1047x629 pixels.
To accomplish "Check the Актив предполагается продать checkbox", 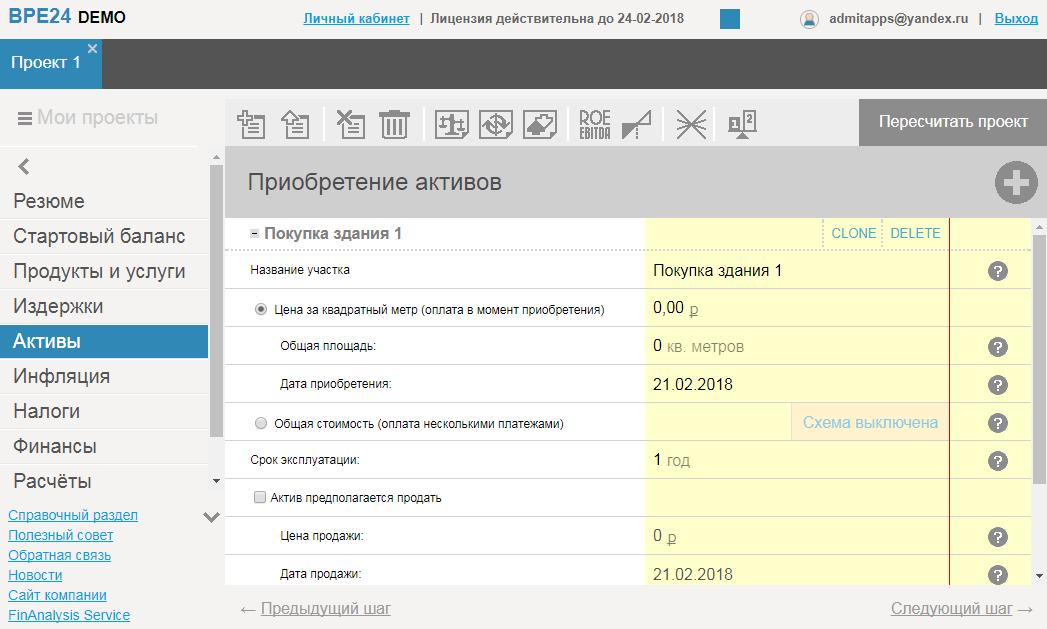I will tap(260, 497).
